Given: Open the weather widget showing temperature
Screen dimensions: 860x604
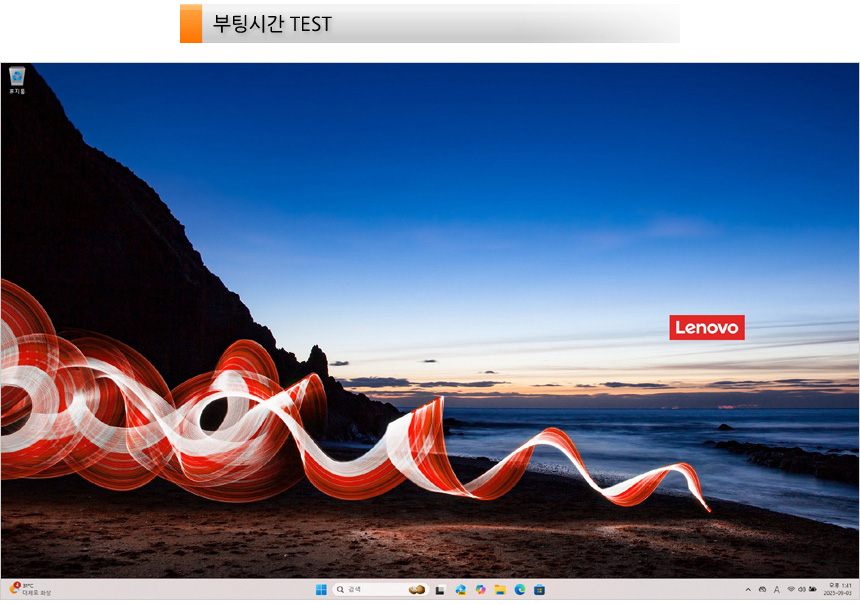Looking at the screenshot, I should click(x=28, y=589).
